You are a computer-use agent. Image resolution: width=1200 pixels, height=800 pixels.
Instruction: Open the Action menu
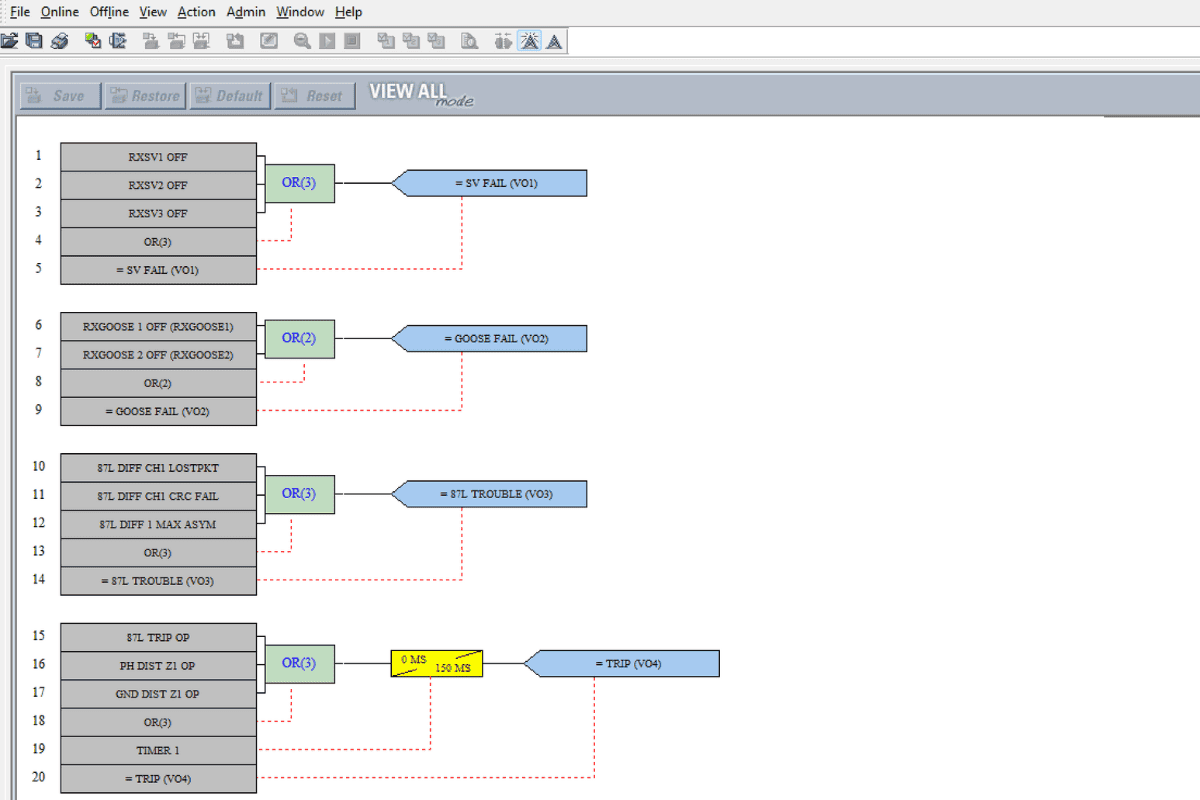click(196, 12)
